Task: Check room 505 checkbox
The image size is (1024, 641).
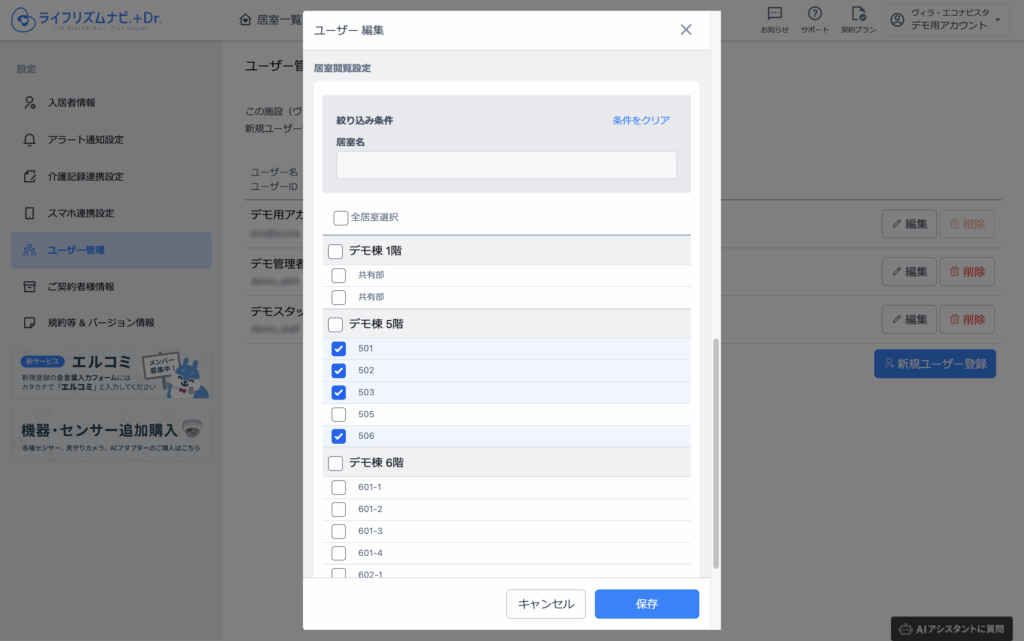Action: (x=338, y=414)
